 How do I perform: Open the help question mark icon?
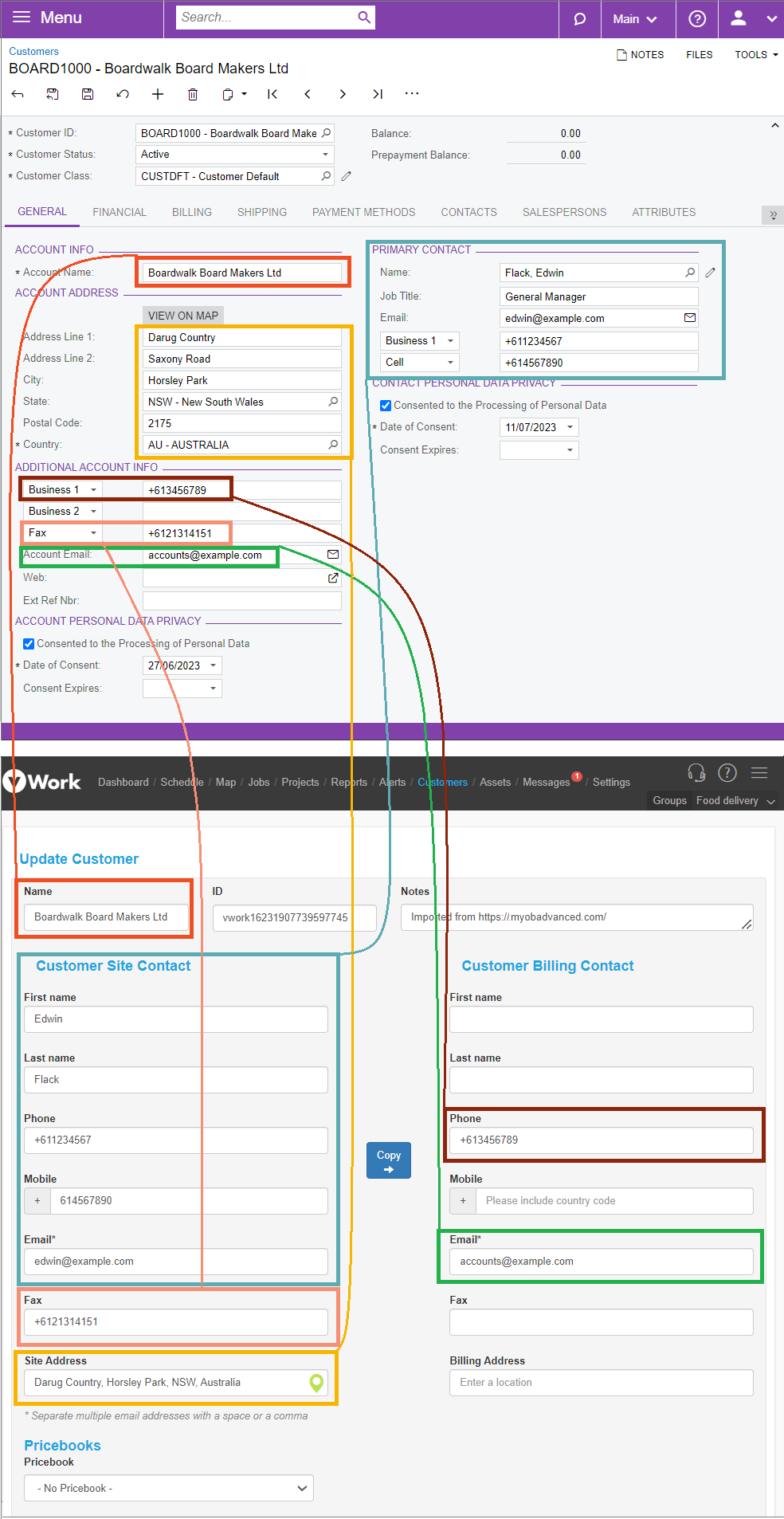[x=697, y=18]
